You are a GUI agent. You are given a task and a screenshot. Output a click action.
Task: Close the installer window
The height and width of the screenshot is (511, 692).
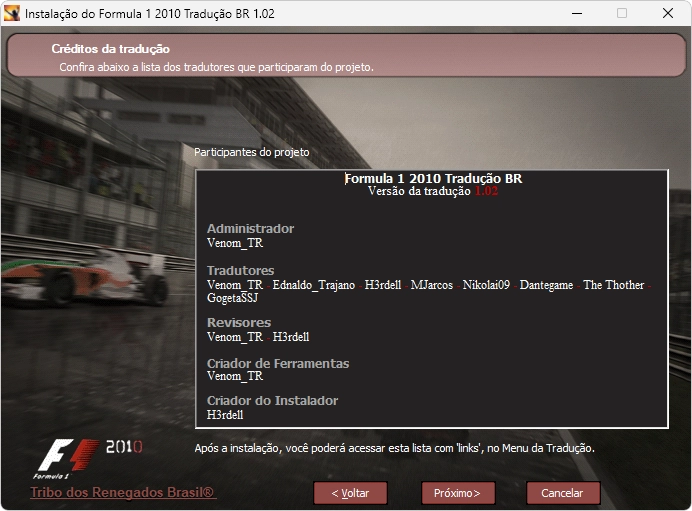tap(667, 14)
